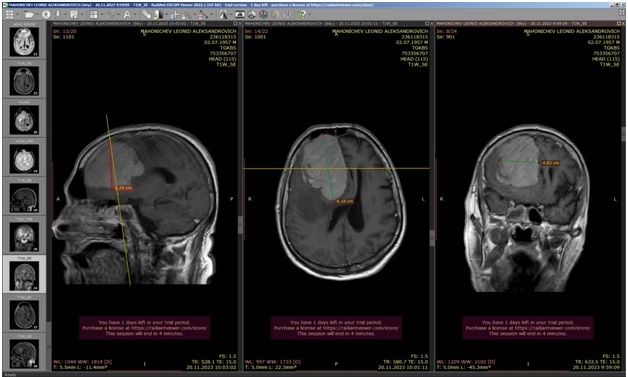This screenshot has height=377, width=628.
Task: Select the zoom magnifier tool
Action: (x=186, y=14)
